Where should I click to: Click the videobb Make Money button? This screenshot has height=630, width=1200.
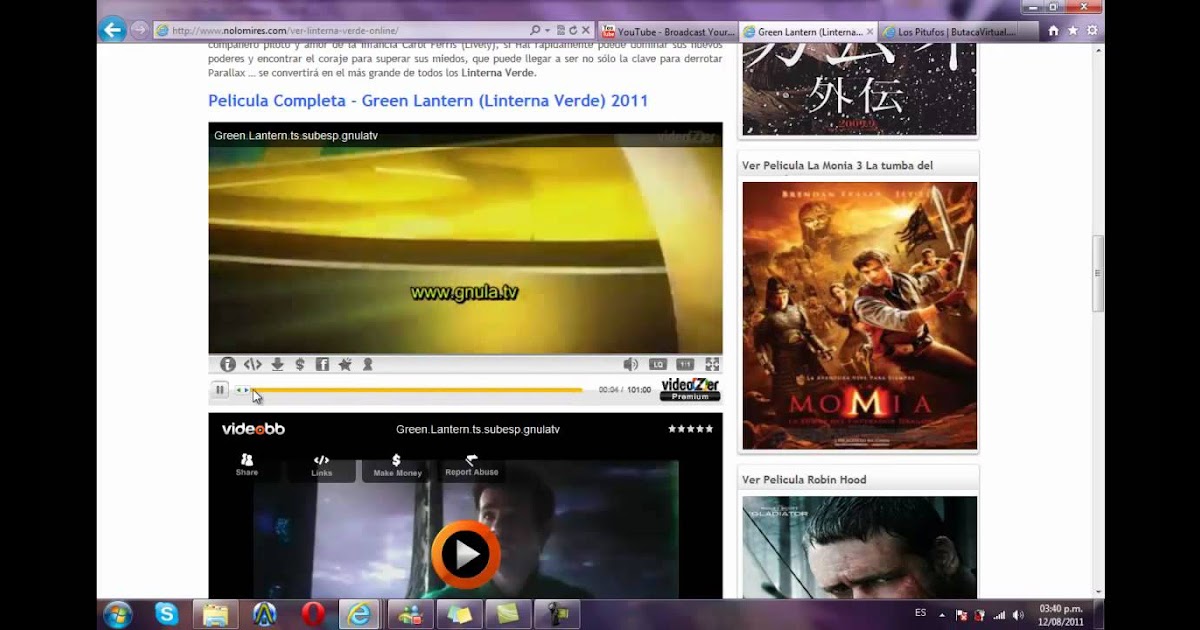(397, 466)
